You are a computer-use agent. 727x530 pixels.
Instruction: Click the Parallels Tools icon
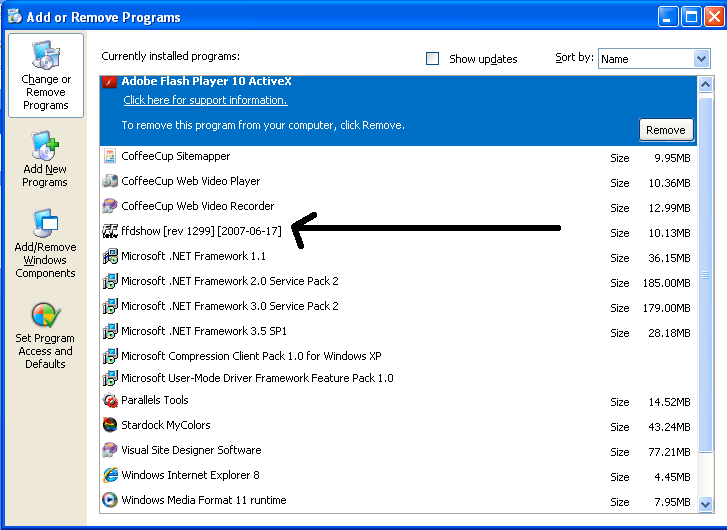[x=109, y=400]
